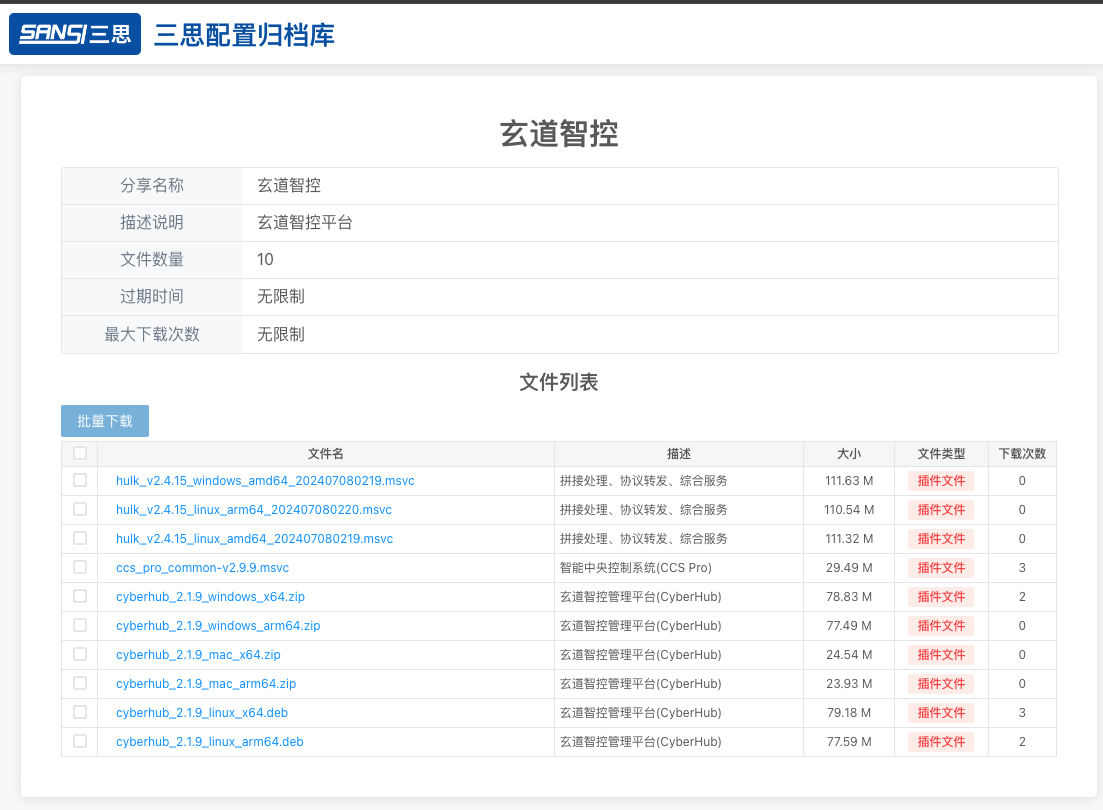Download cyberhub_2.1.9_mac_arm64.zip link

[x=206, y=683]
